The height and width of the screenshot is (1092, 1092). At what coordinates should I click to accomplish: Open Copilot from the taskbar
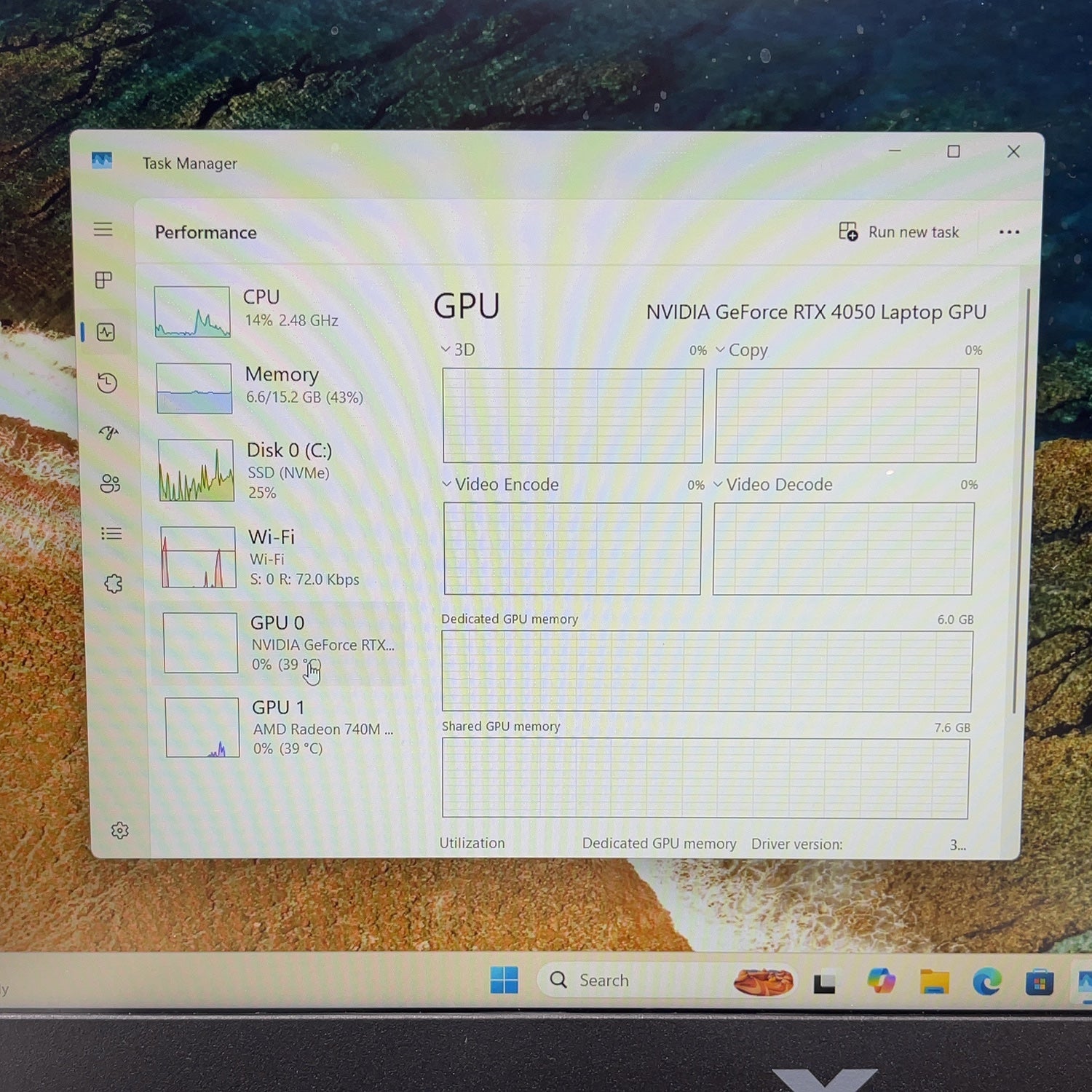coord(881,981)
